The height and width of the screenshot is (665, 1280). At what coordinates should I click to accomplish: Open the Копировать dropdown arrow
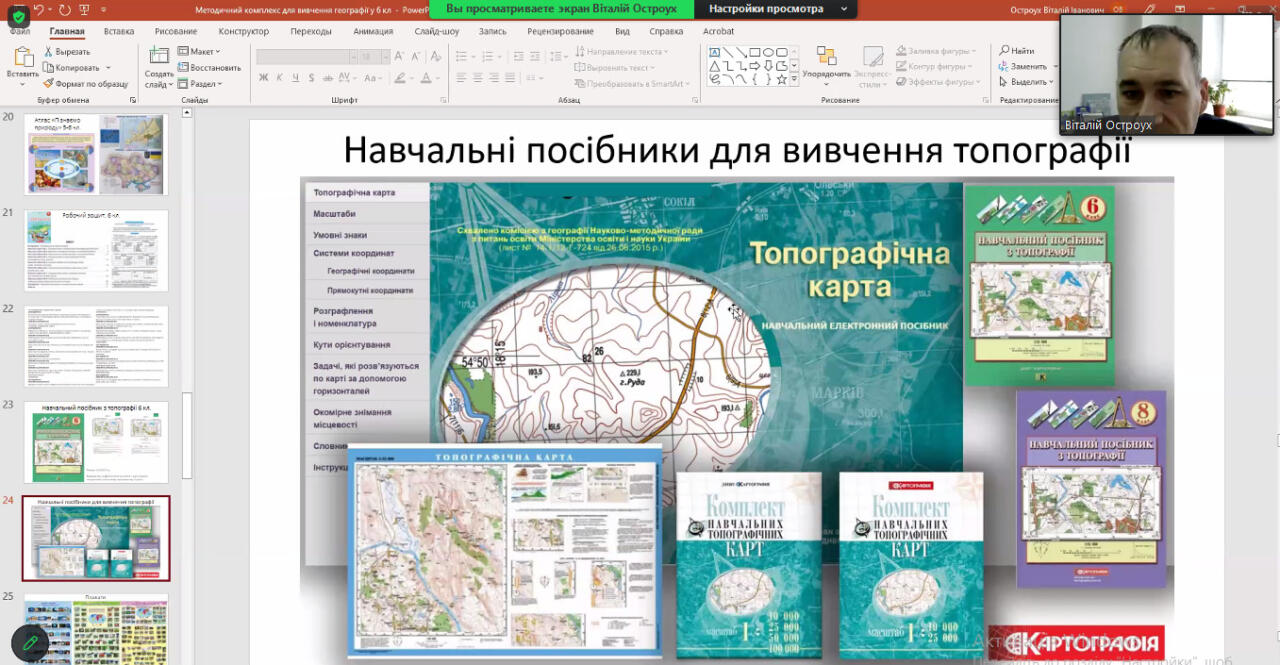[106, 67]
